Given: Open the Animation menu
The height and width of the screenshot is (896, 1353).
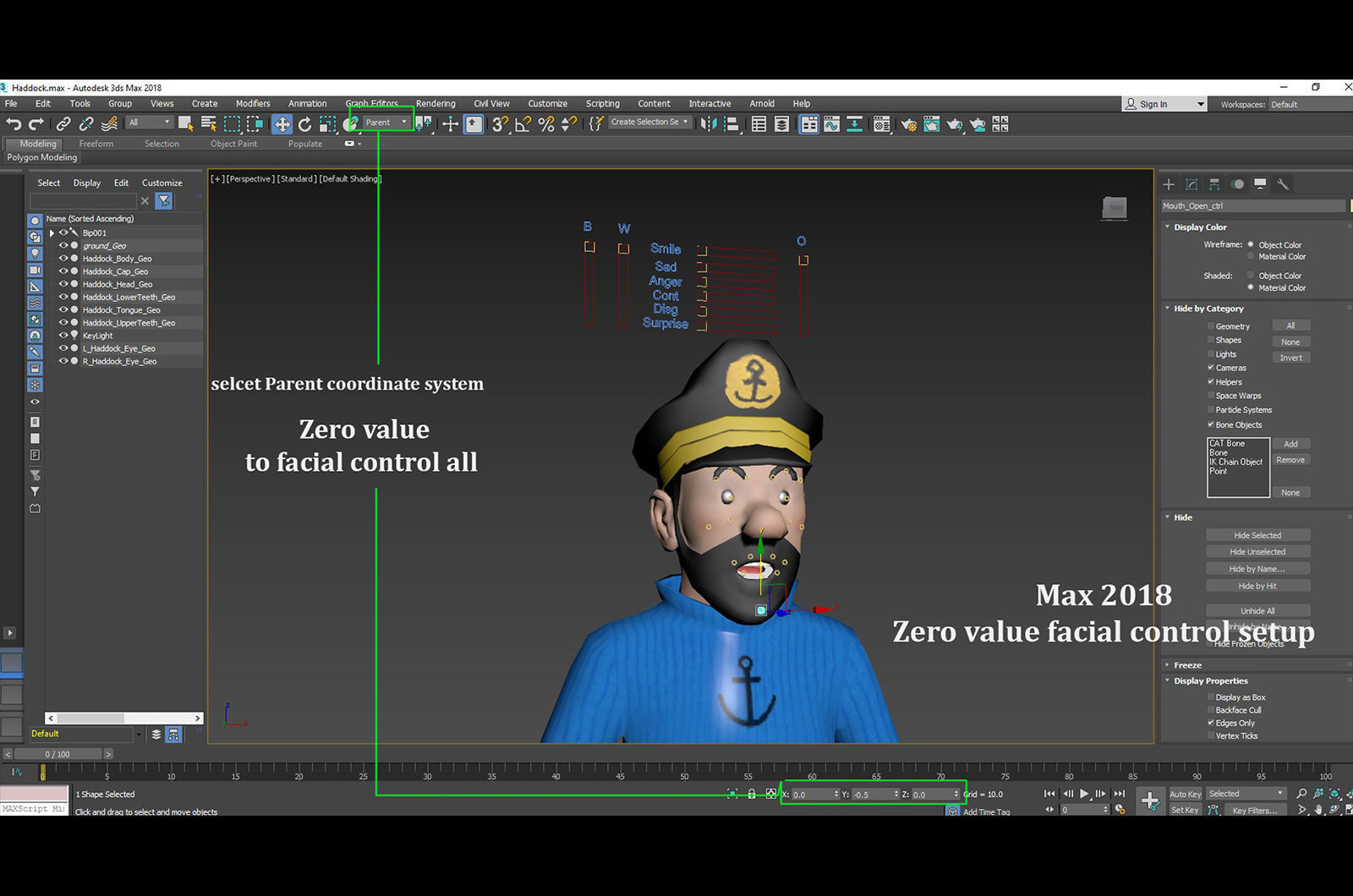Looking at the screenshot, I should coord(307,104).
